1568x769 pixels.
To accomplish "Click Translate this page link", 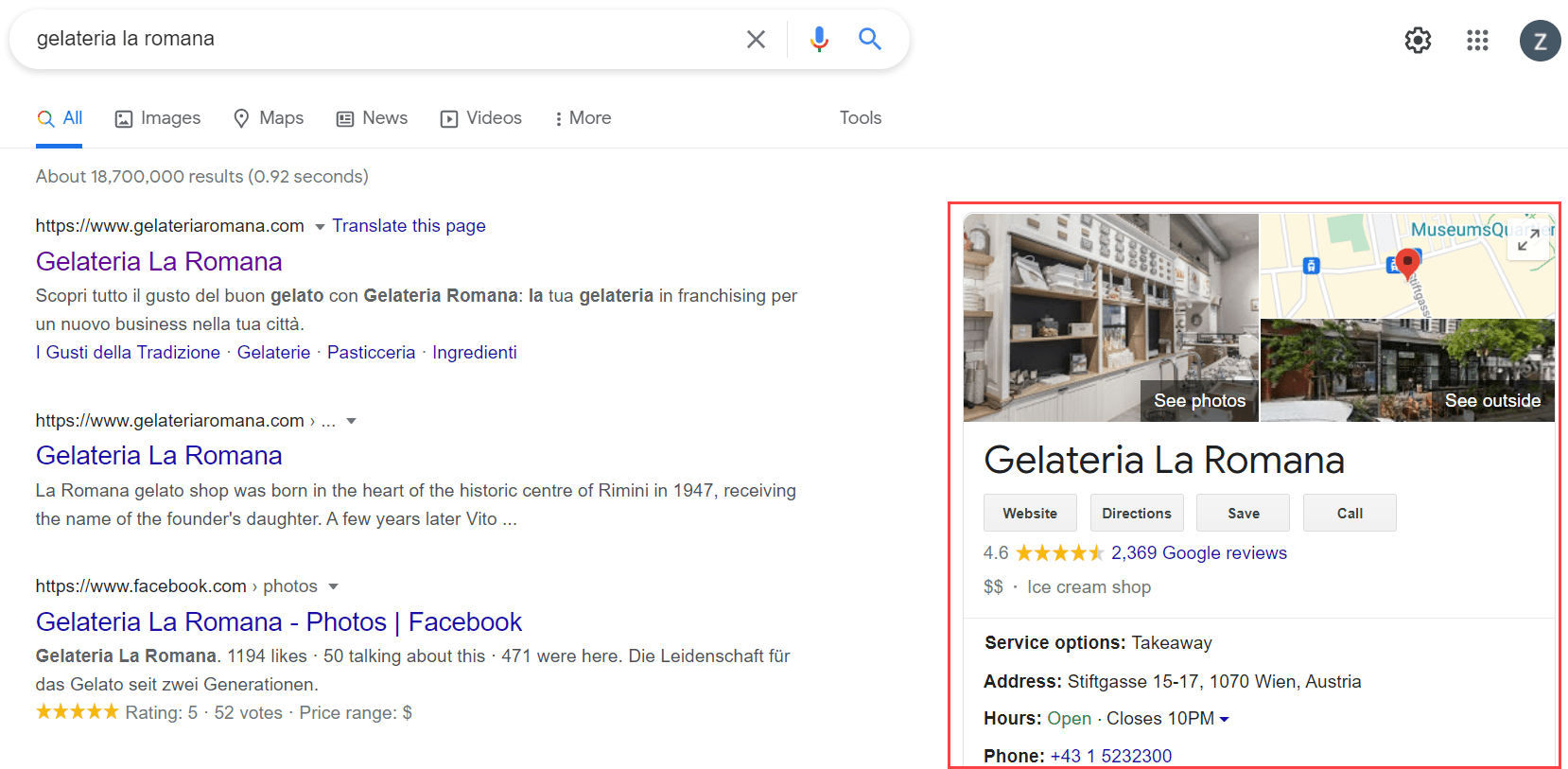I will pyautogui.click(x=409, y=226).
